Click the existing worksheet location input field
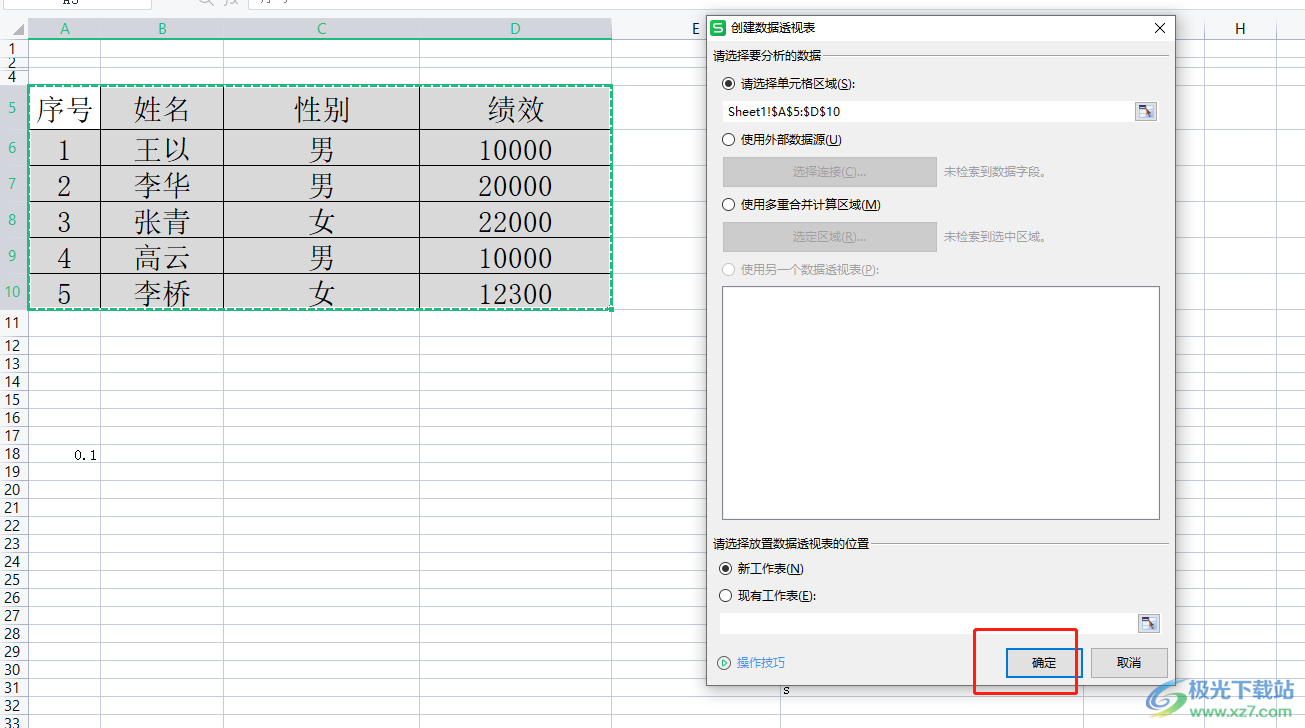The image size is (1305, 728). point(927,623)
